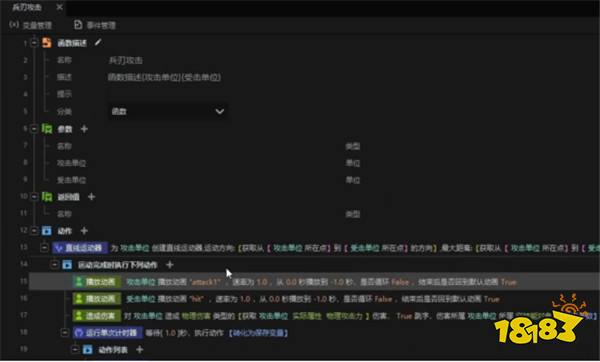Screen dimensions: 600x362
Task: Open 事件管理 event management
Action: [x=95, y=25]
